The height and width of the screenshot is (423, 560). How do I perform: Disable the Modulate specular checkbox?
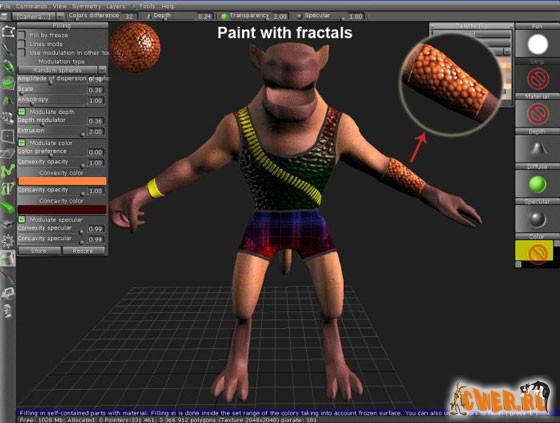point(22,220)
